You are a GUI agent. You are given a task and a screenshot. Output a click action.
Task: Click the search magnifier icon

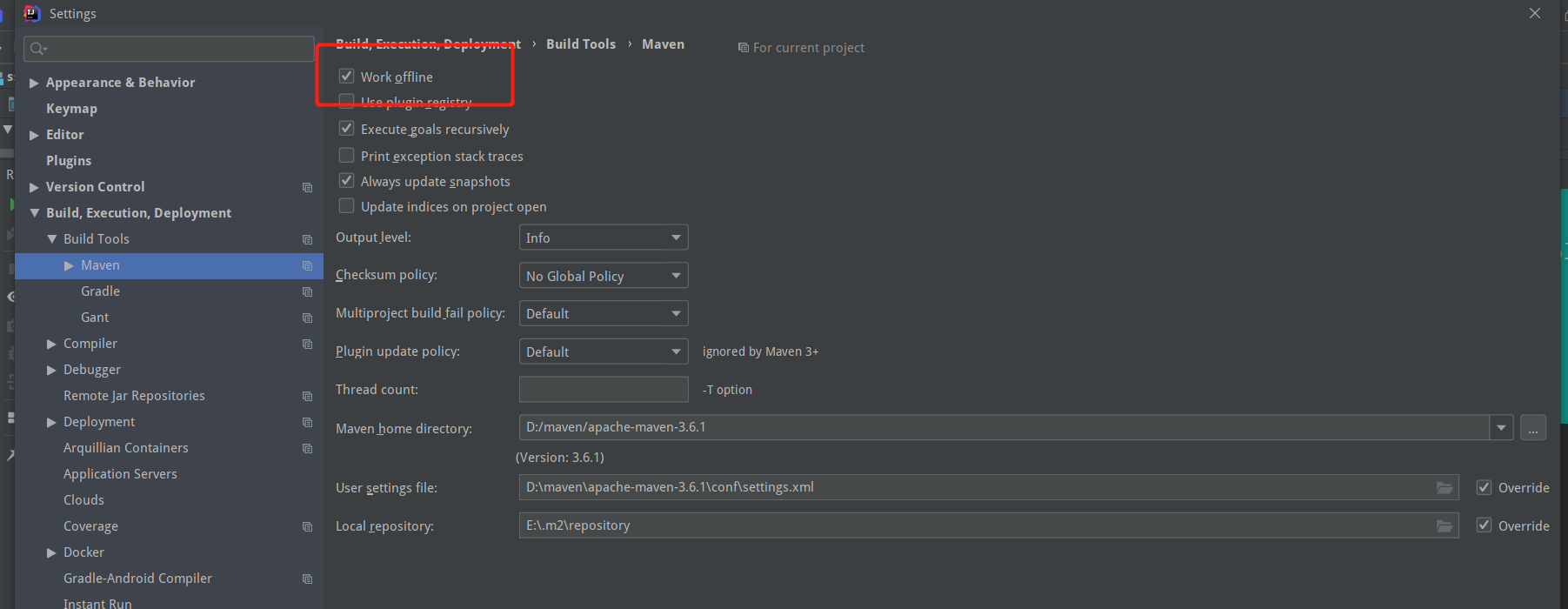(x=38, y=49)
